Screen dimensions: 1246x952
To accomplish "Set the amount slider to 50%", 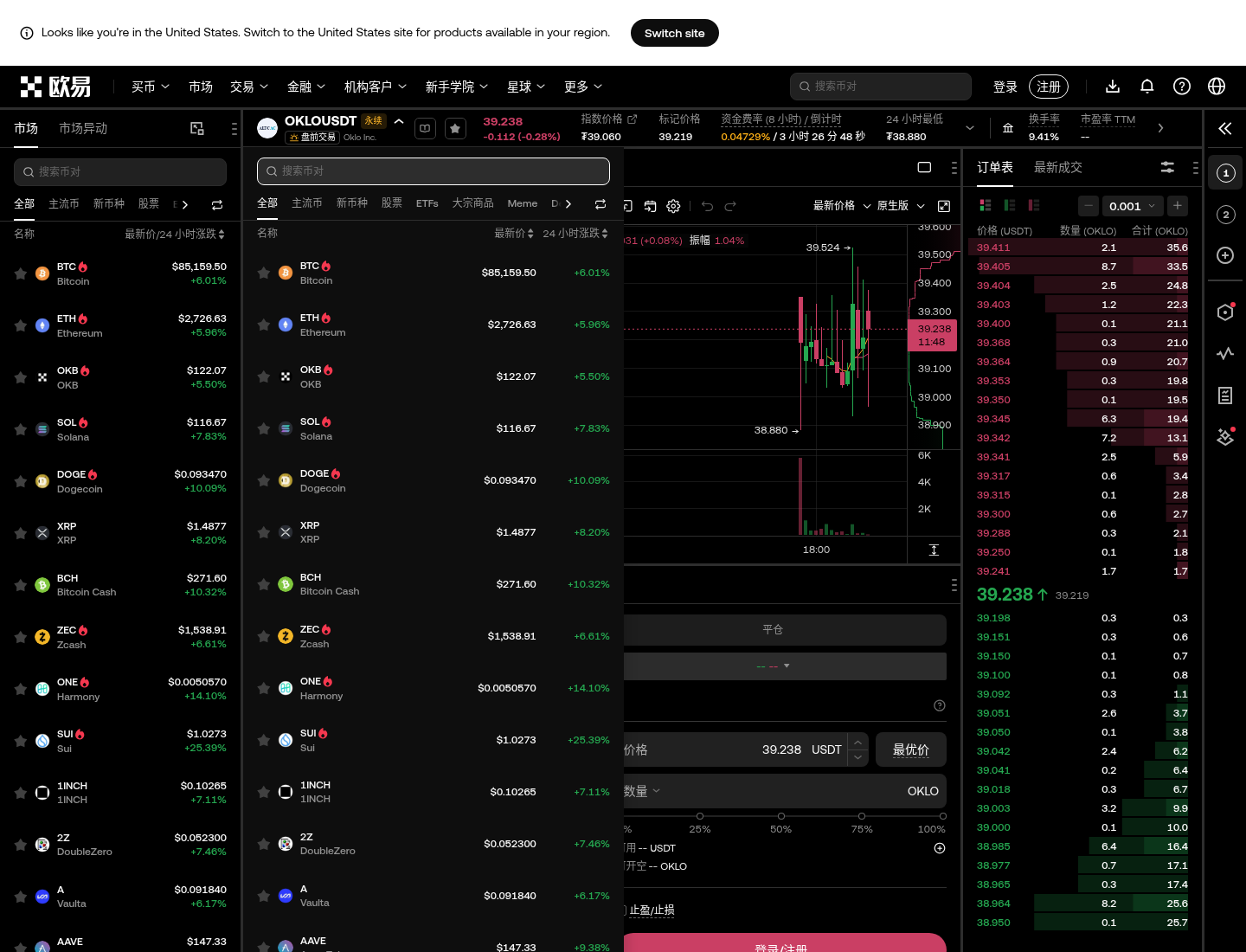I will pyautogui.click(x=781, y=816).
